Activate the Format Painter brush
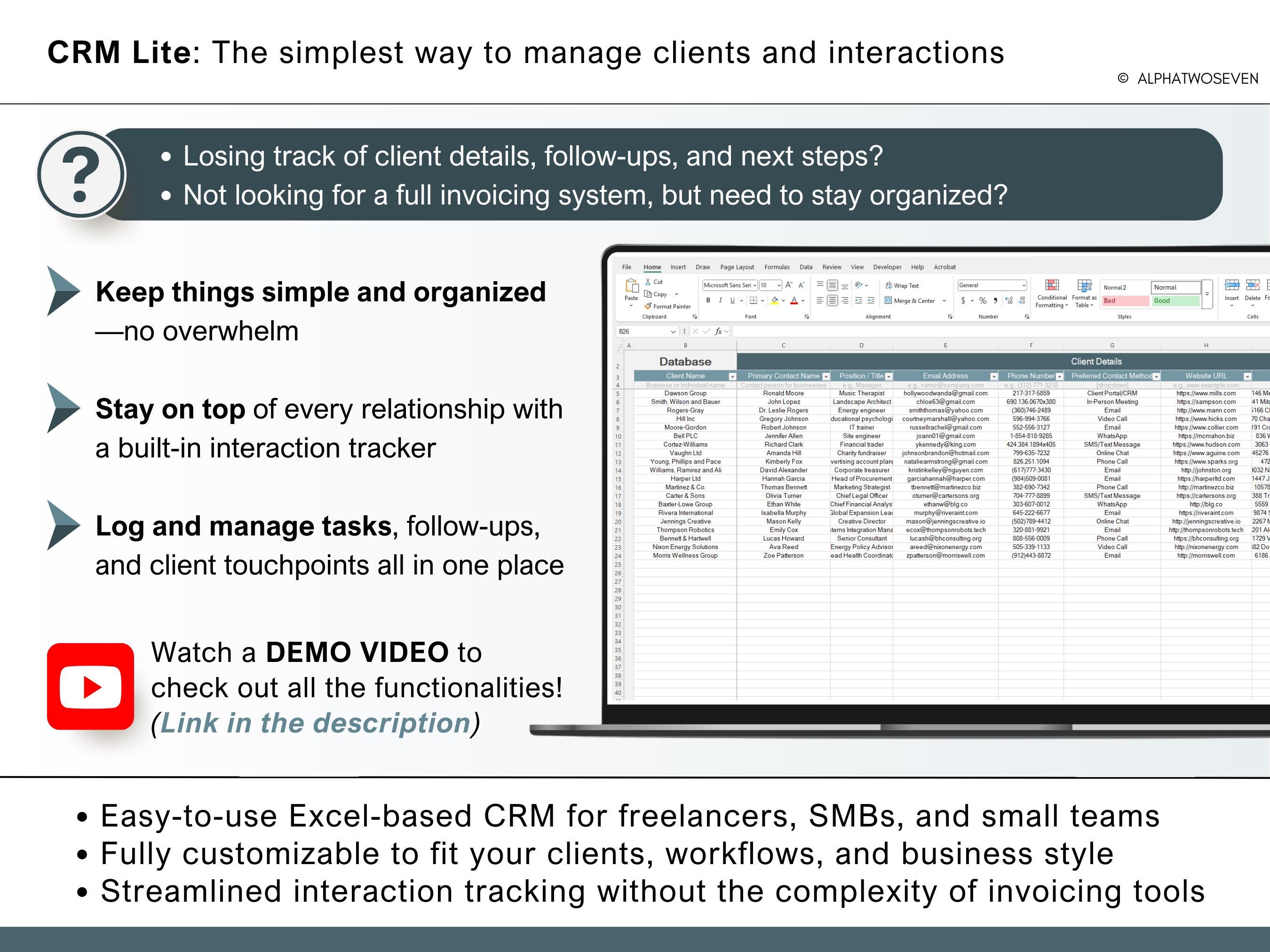Screen dimensions: 1270x952 click(x=648, y=307)
